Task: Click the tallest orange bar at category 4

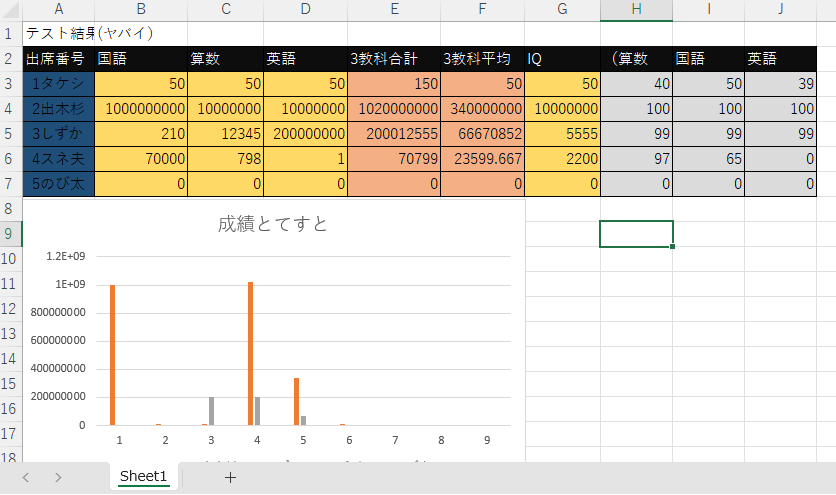Action: tap(251, 354)
